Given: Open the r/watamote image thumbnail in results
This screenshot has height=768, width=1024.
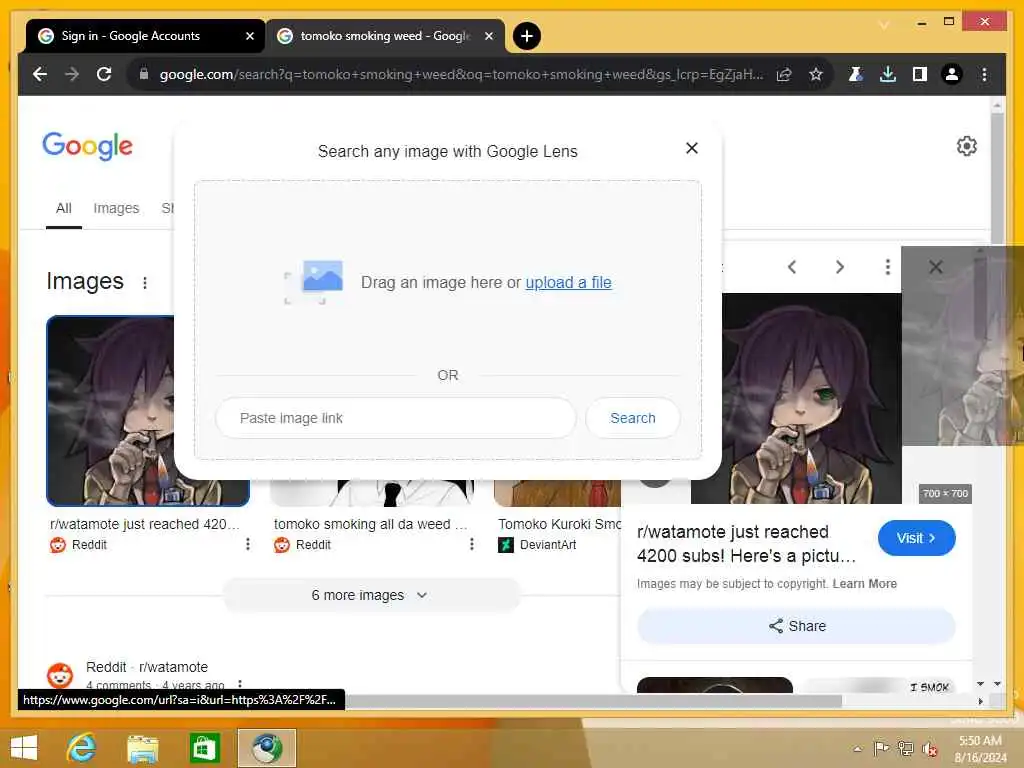Looking at the screenshot, I should point(111,411).
